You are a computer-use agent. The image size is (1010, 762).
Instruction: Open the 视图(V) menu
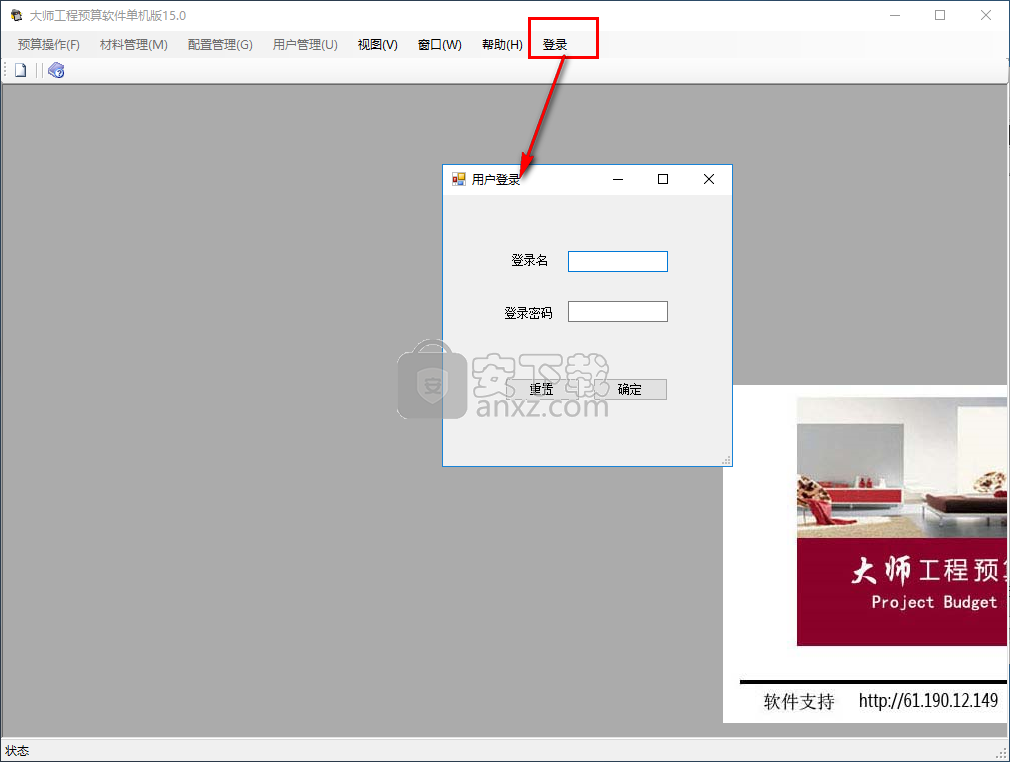(x=377, y=44)
